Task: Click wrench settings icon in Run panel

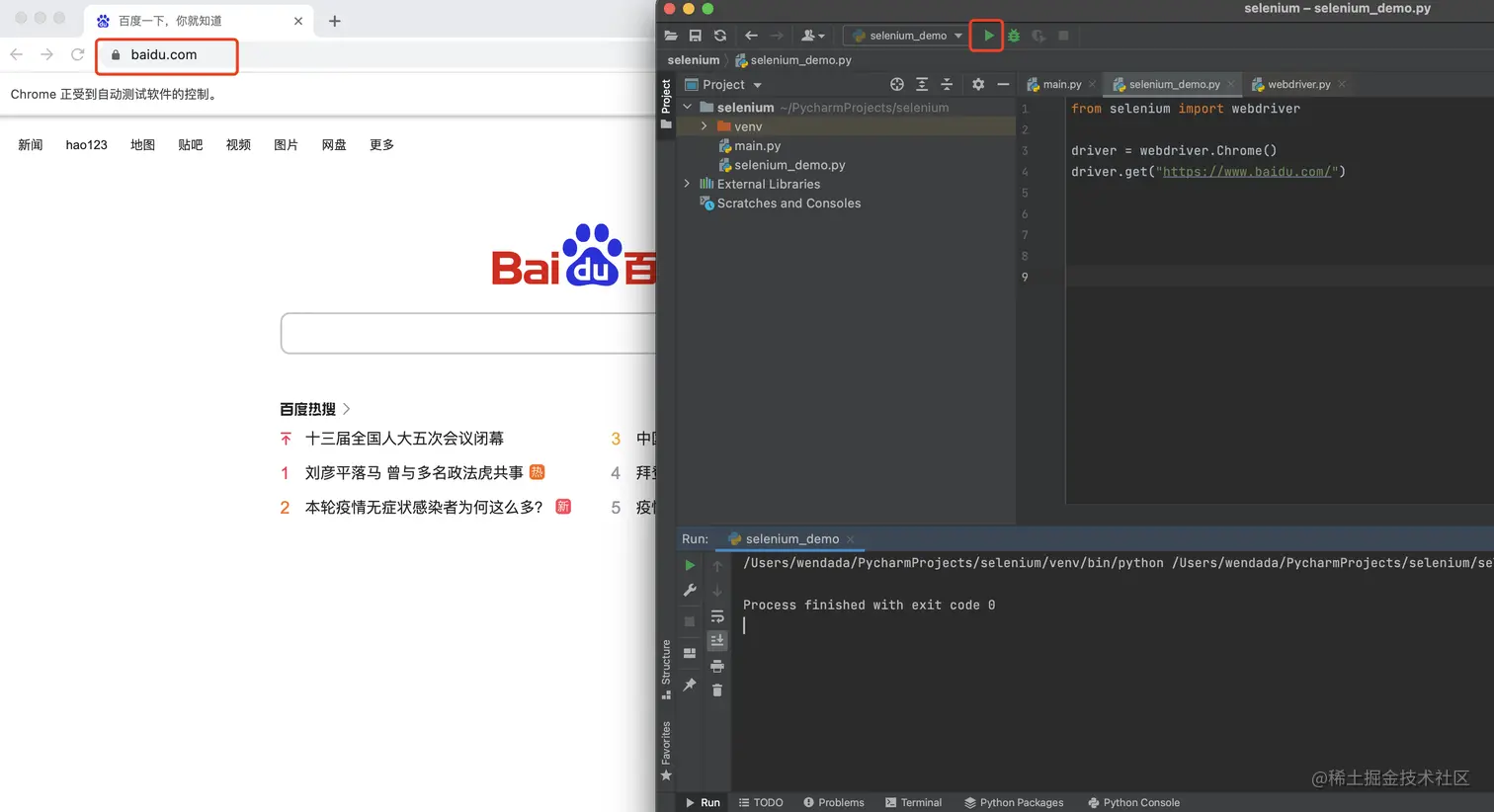Action: (x=690, y=591)
